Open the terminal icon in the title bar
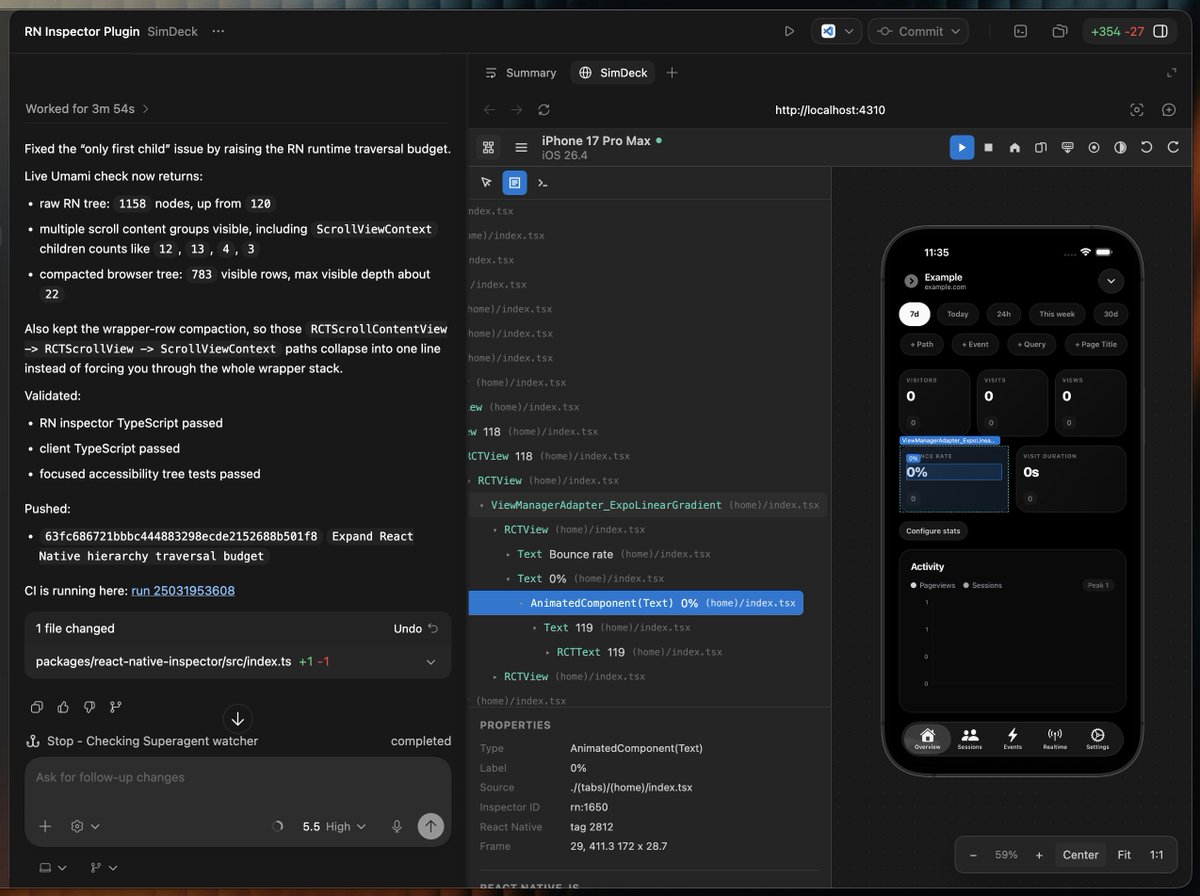This screenshot has width=1200, height=896. 1020,31
